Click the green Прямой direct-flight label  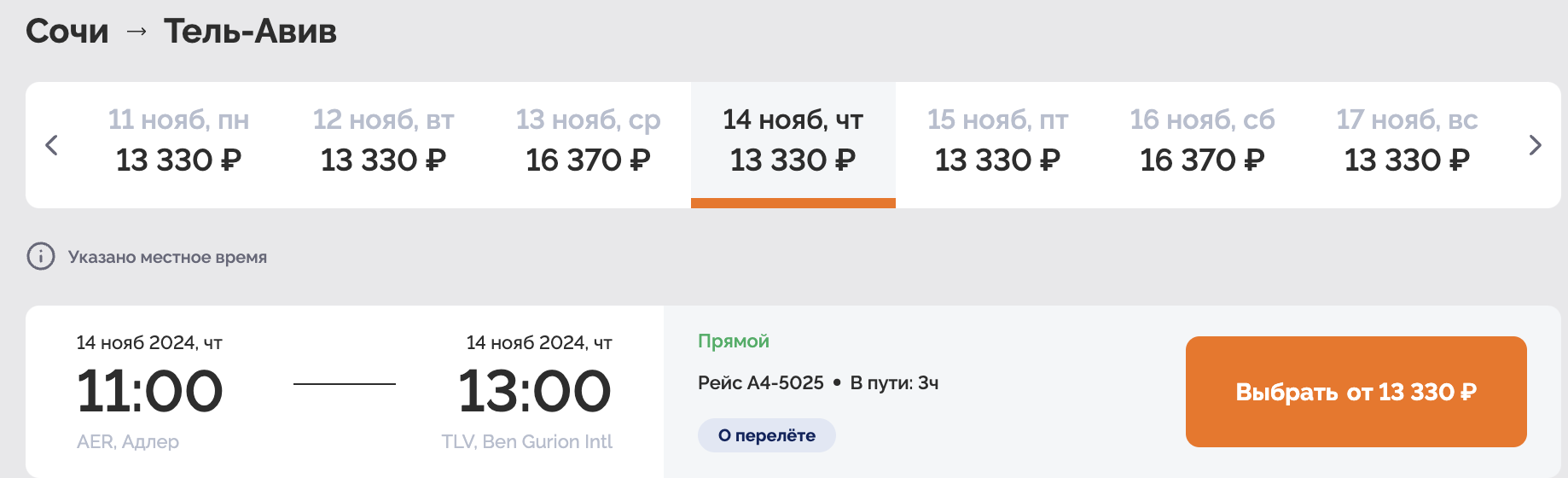pos(734,341)
